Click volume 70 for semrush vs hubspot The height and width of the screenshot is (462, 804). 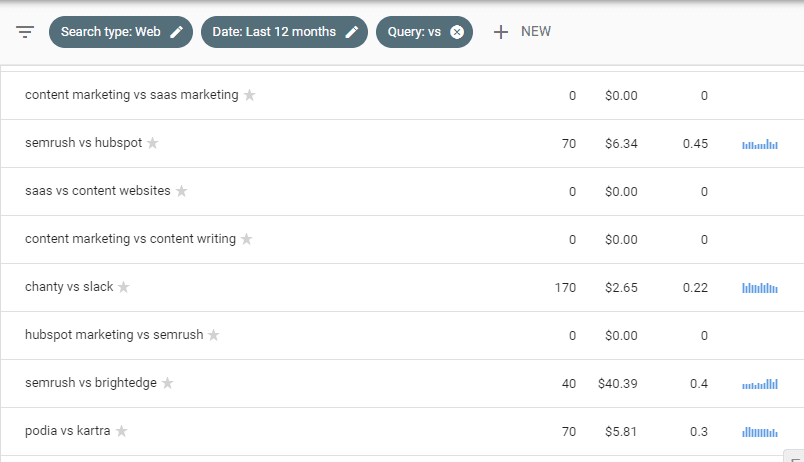tap(569, 144)
